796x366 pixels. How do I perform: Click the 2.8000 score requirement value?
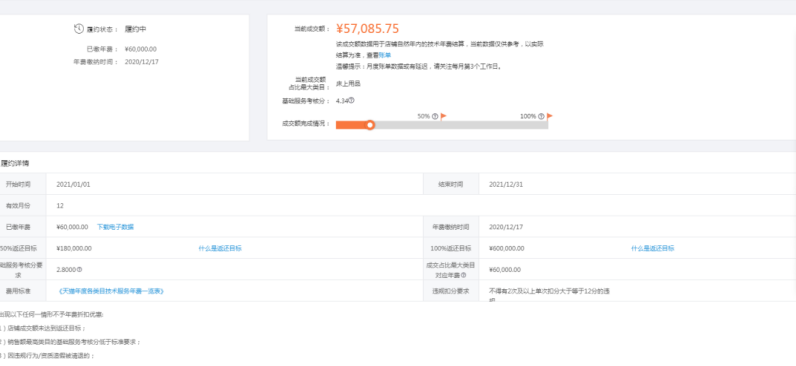tap(67, 270)
